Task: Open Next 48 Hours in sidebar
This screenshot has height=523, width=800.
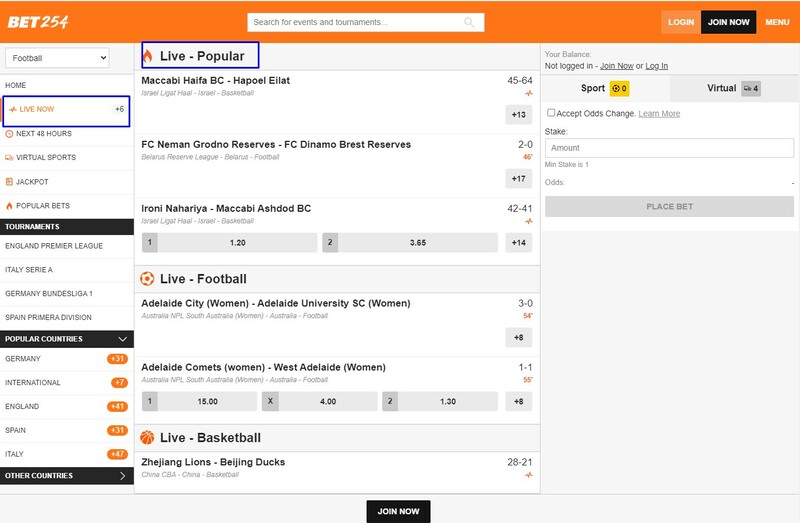Action: [67, 134]
